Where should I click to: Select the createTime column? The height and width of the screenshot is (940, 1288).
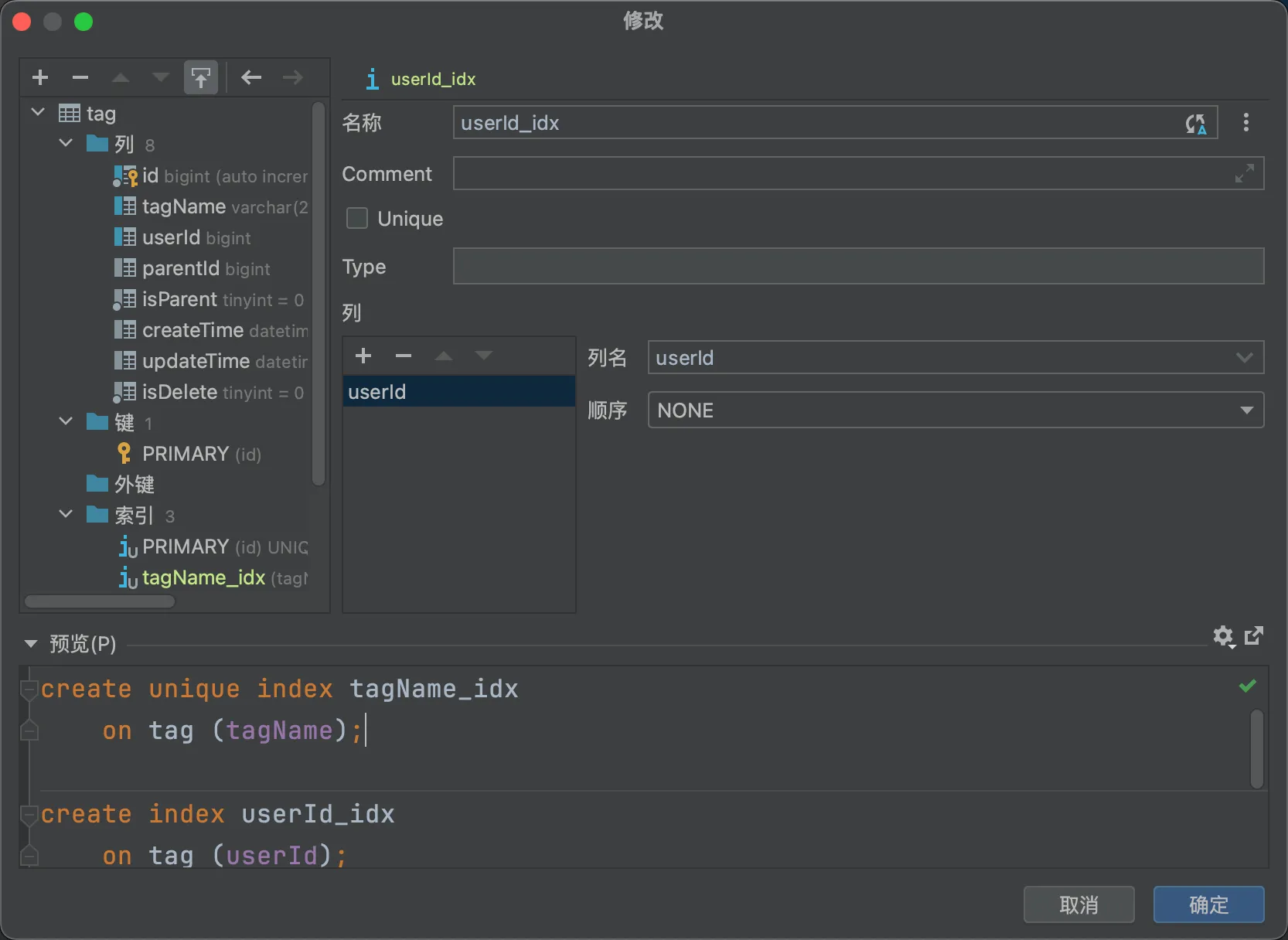(210, 330)
